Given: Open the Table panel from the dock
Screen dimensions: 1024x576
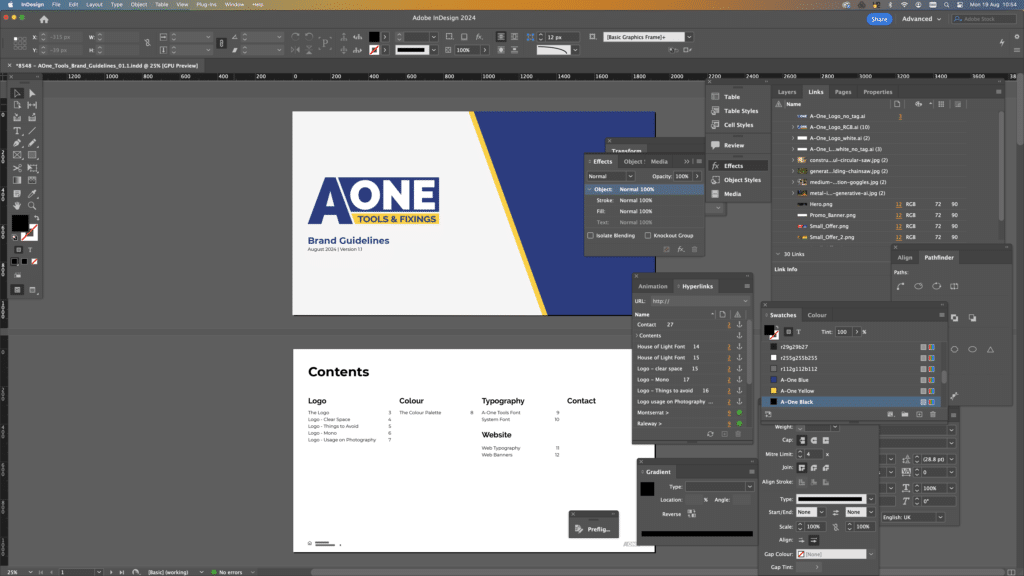Looking at the screenshot, I should (731, 97).
